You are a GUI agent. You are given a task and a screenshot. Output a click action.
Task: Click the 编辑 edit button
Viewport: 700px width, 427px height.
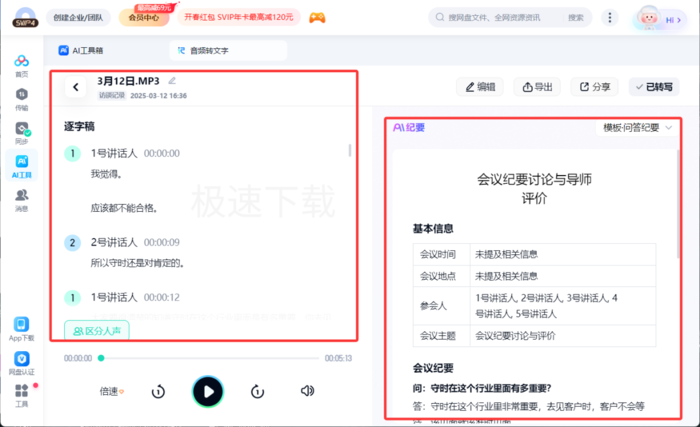pos(480,87)
